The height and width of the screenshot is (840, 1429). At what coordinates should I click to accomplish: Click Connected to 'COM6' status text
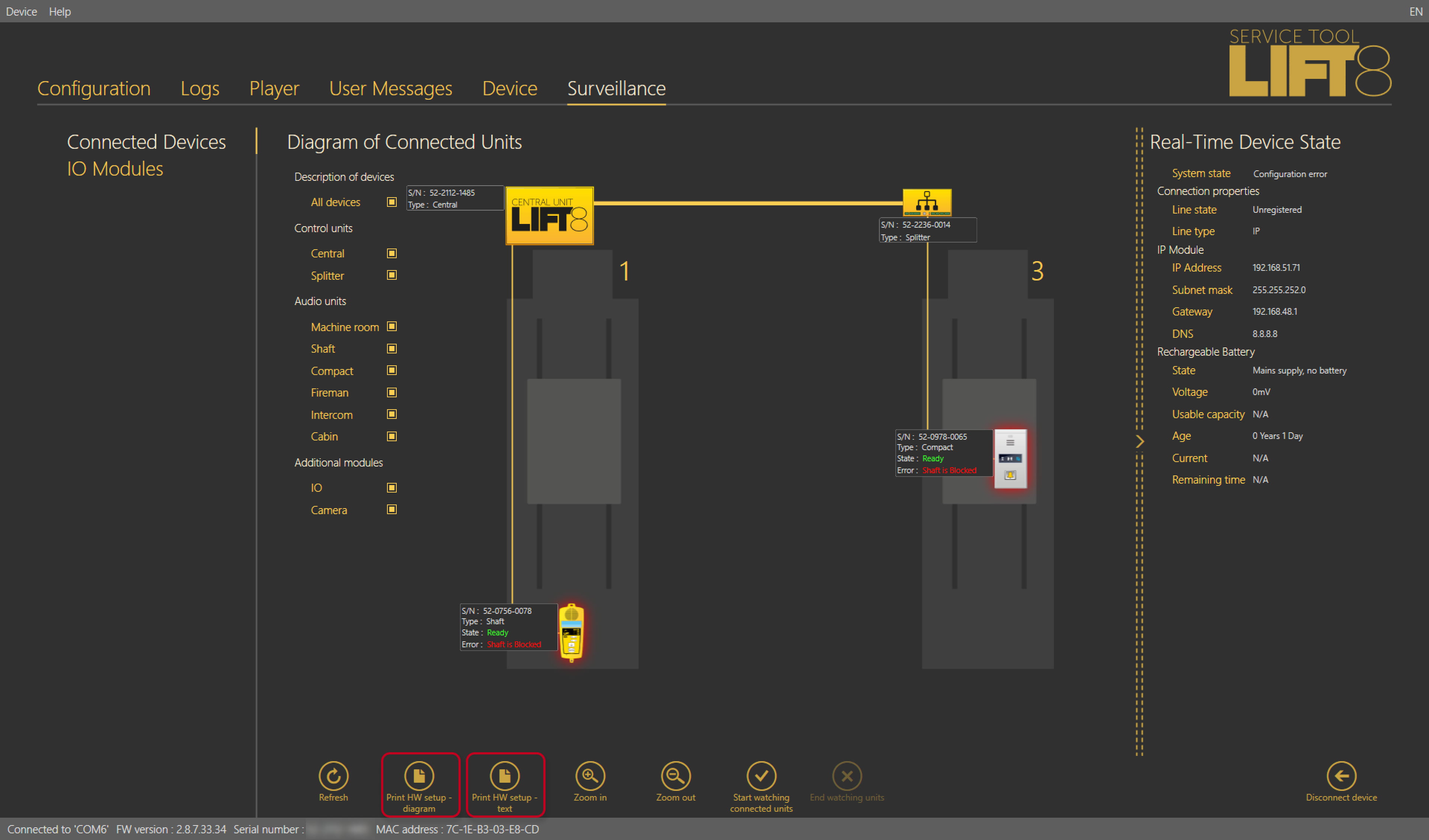[58, 829]
